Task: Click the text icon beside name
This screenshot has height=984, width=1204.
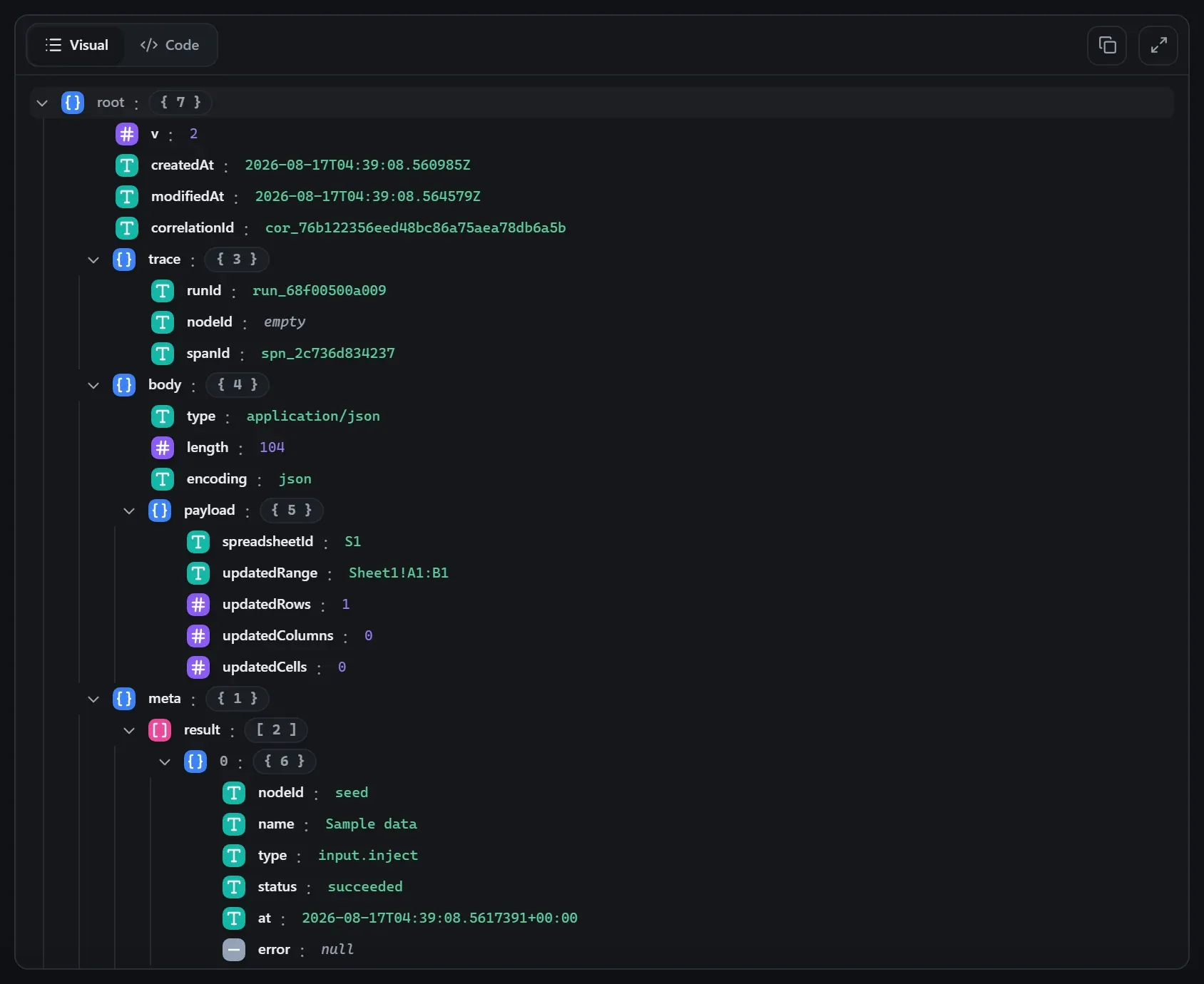Action: 234,824
